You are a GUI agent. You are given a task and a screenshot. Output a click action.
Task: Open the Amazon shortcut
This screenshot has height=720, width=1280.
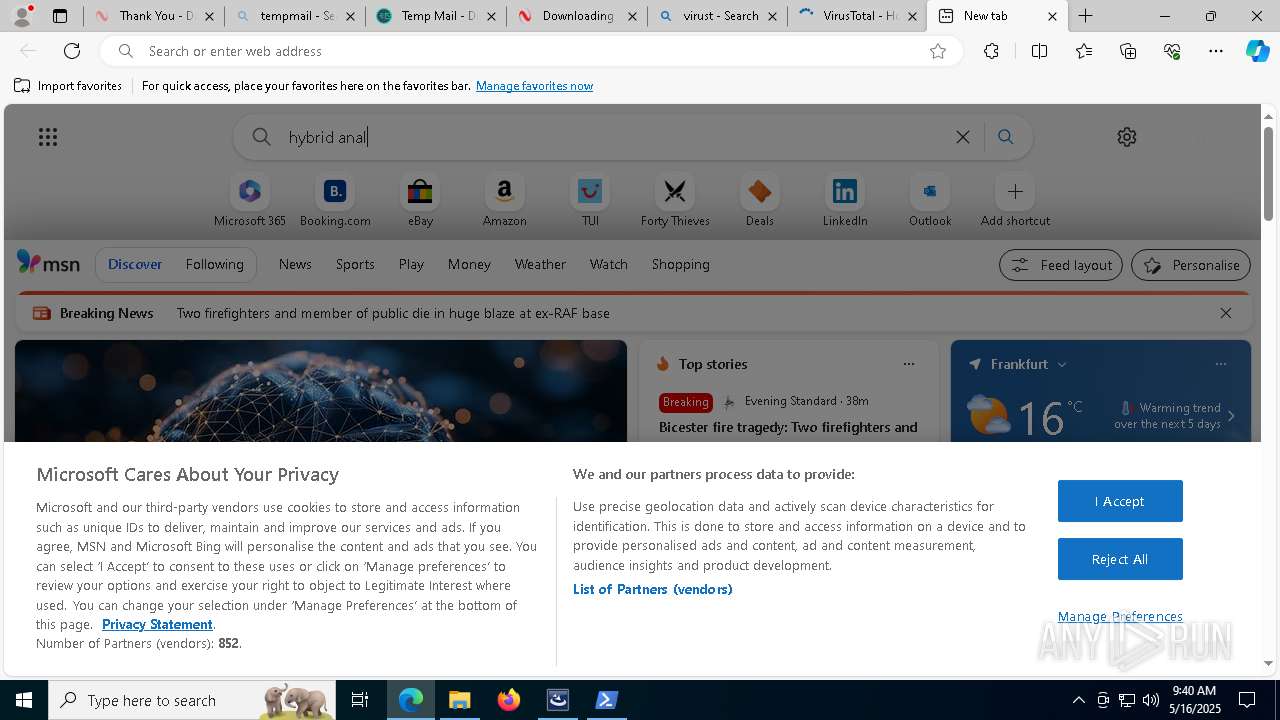tap(504, 201)
